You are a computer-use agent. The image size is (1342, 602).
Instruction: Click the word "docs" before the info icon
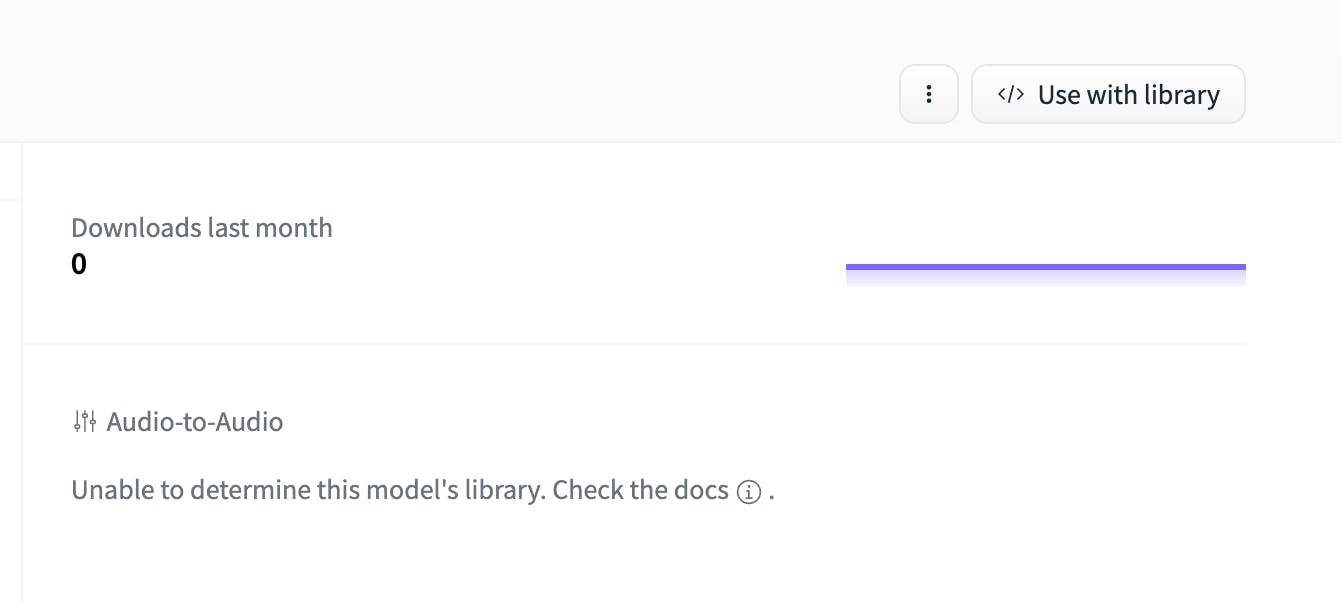click(701, 491)
